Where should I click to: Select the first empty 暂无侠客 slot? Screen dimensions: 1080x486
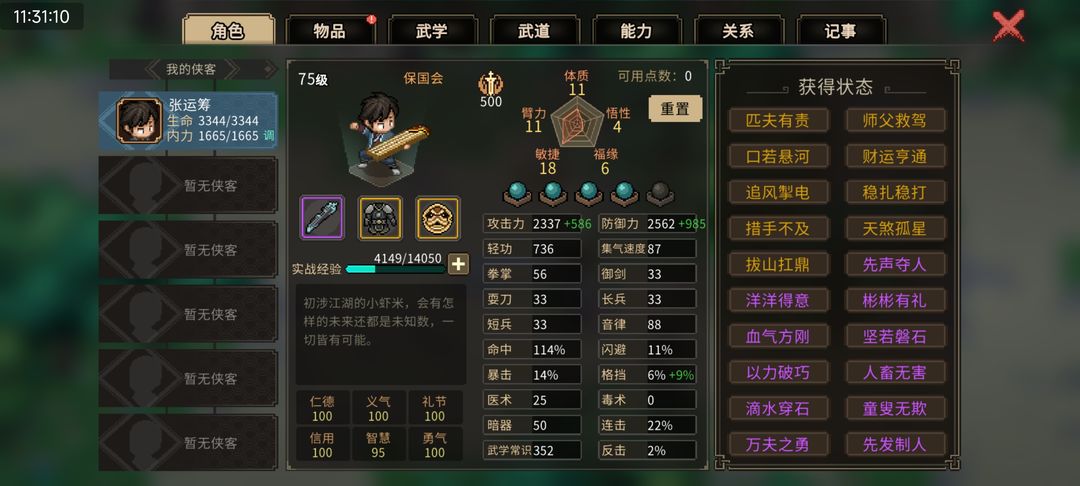188,185
